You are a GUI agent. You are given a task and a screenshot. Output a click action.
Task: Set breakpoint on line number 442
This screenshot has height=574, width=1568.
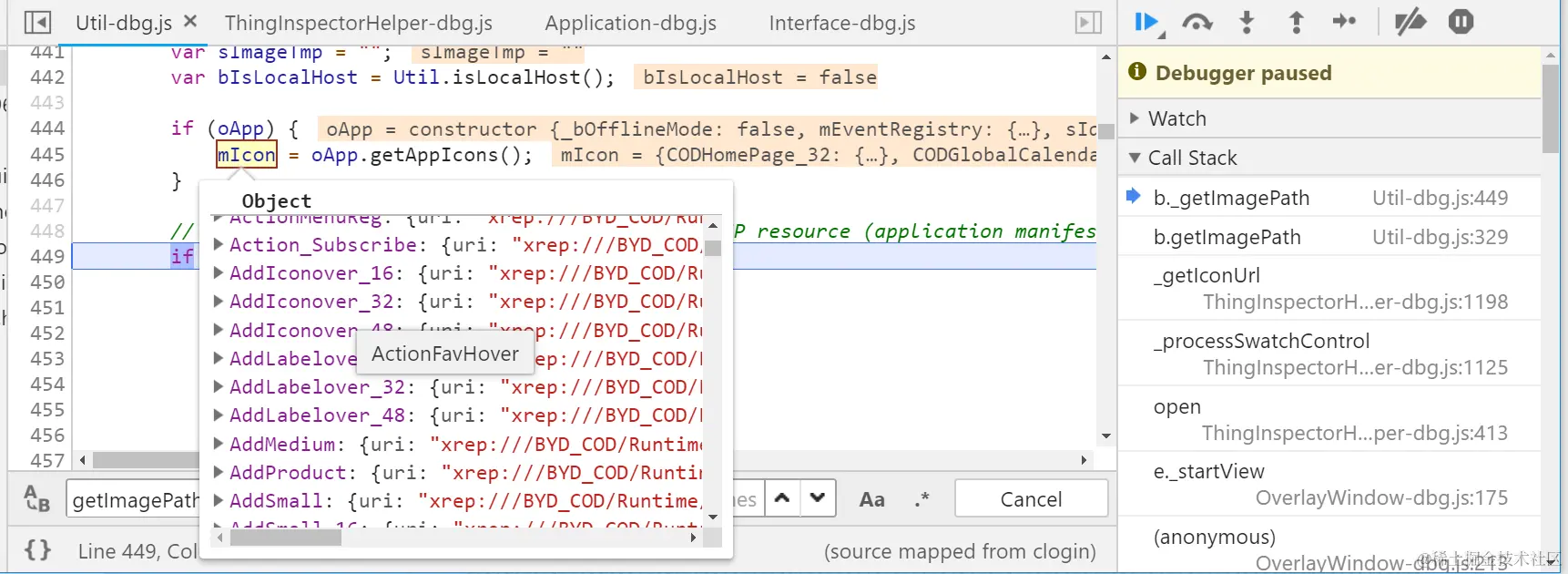point(47,77)
